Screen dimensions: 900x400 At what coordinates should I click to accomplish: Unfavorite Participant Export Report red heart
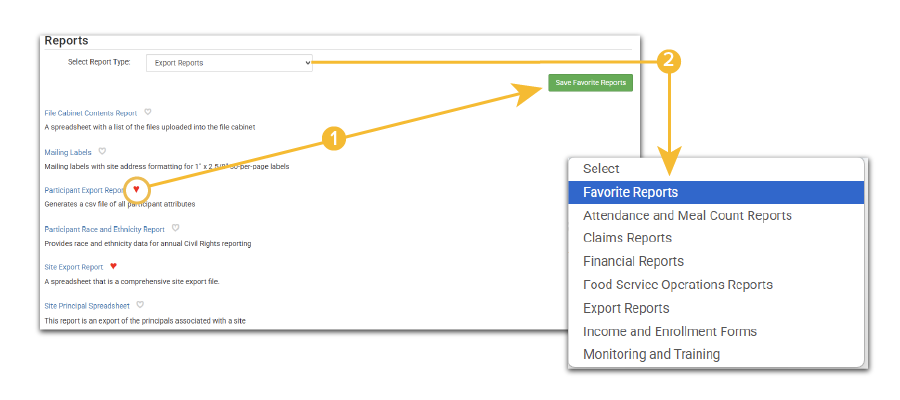pyautogui.click(x=137, y=189)
